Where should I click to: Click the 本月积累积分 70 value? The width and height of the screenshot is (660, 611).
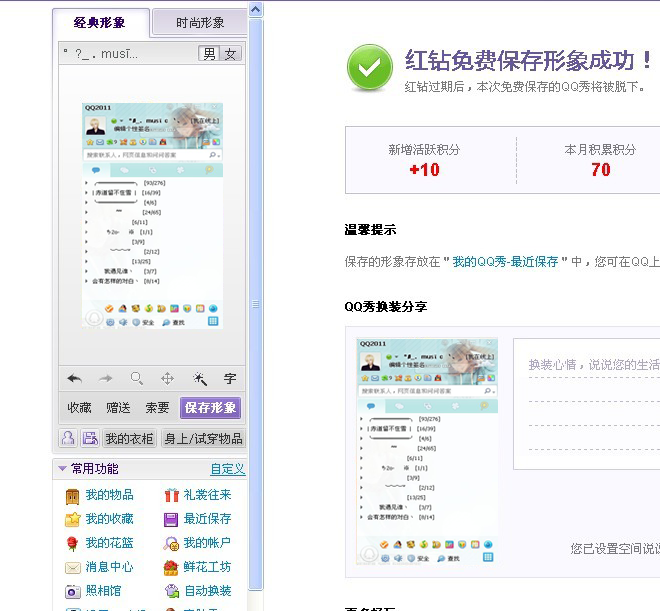(x=601, y=170)
